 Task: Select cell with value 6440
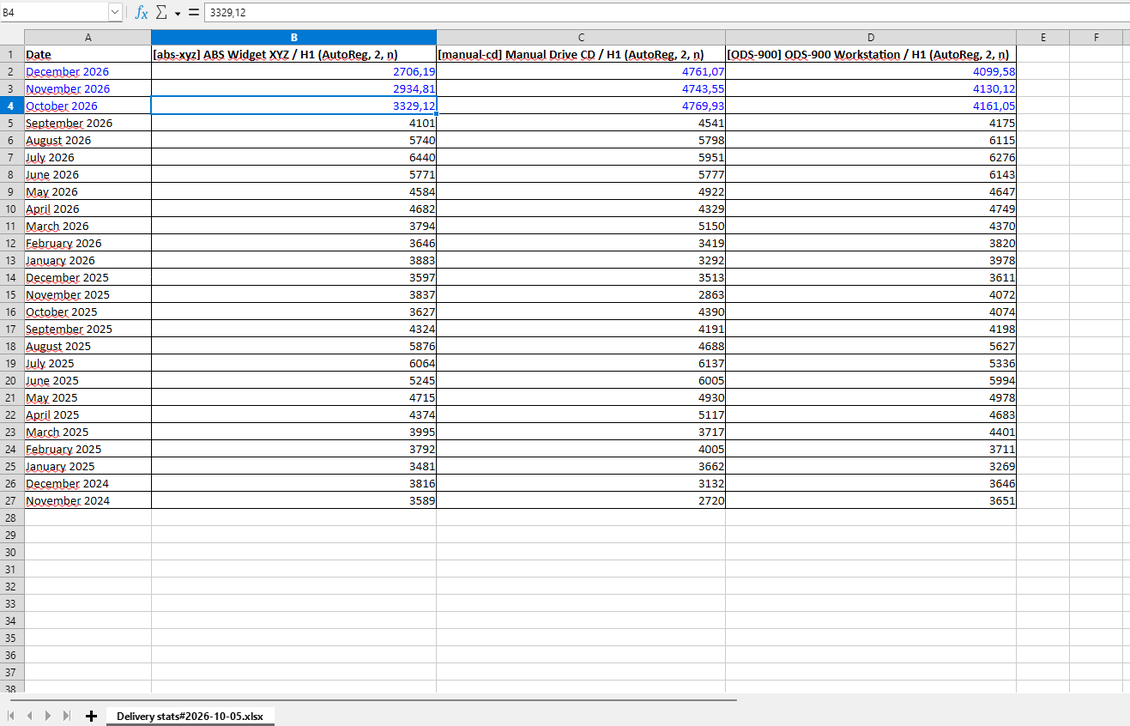[x=294, y=157]
